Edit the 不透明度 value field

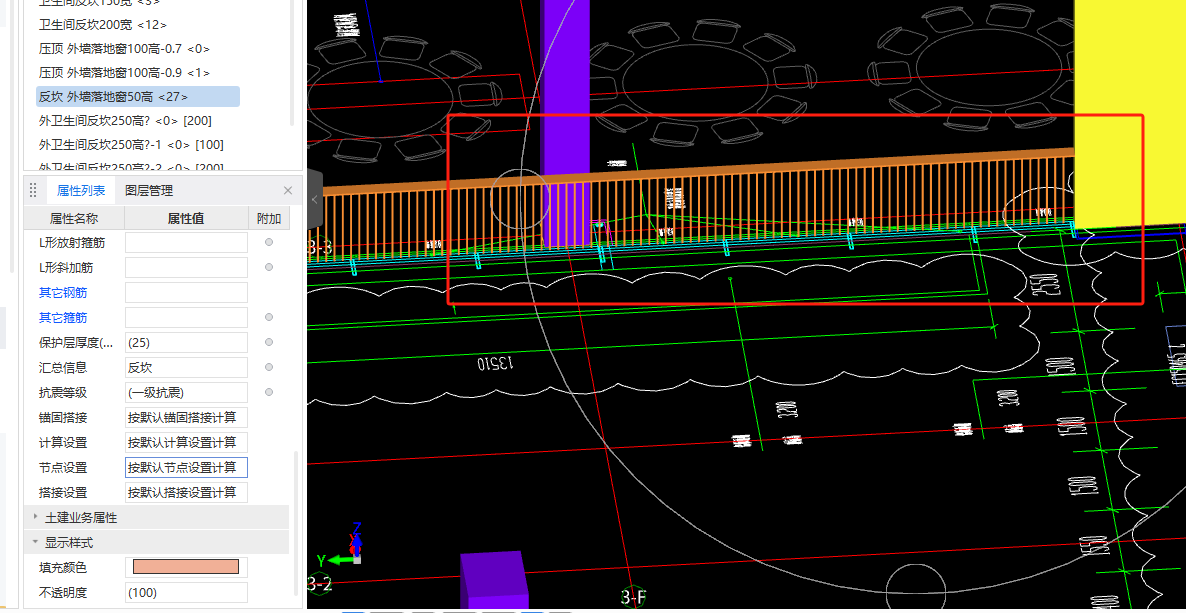(186, 592)
